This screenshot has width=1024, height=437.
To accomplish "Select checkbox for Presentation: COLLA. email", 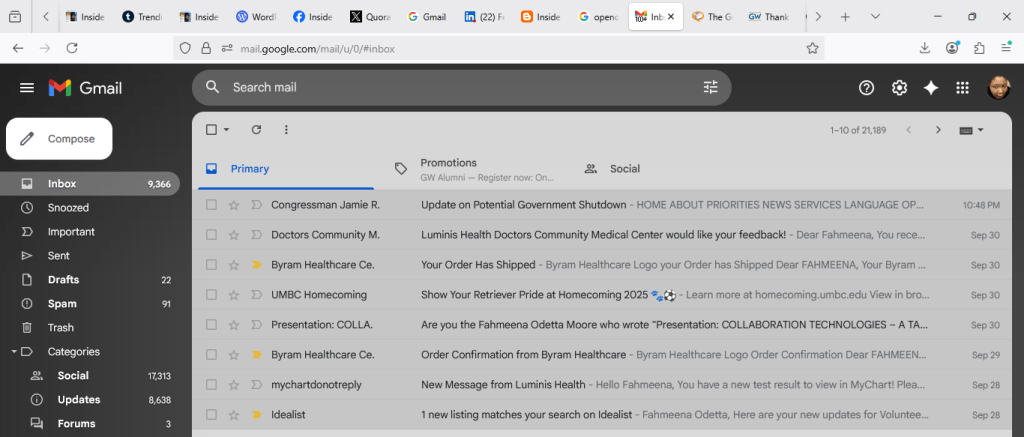I will 211,325.
